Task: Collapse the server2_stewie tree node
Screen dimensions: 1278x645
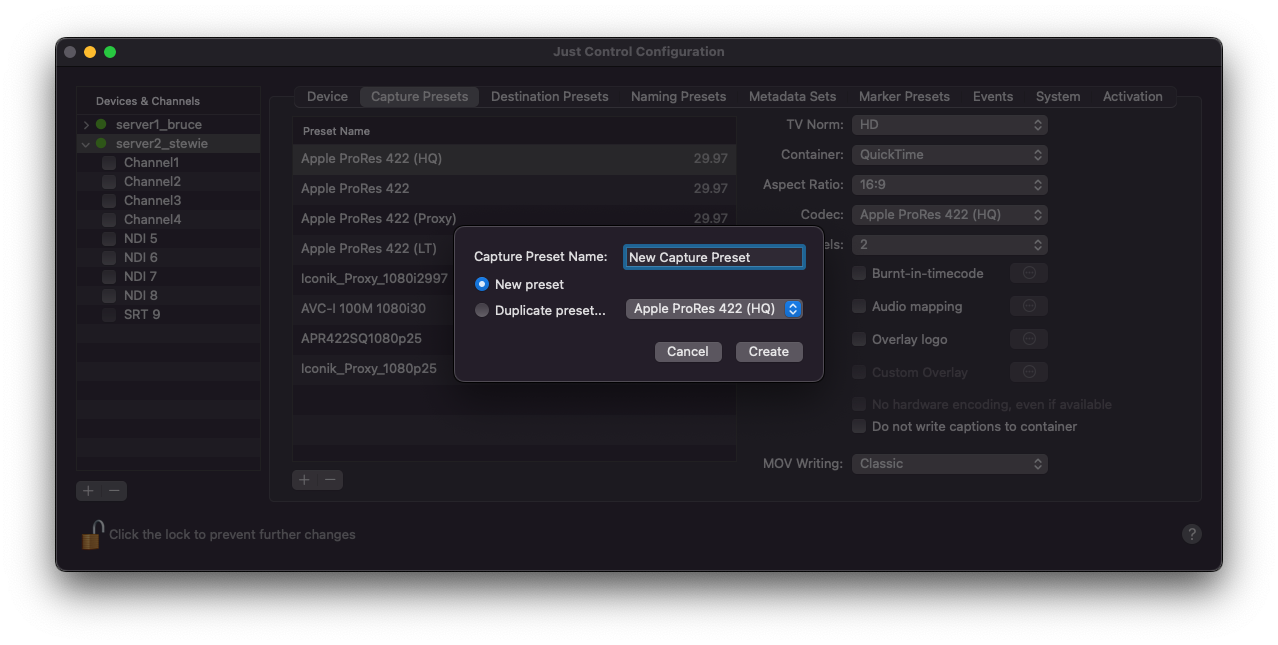Action: point(86,144)
